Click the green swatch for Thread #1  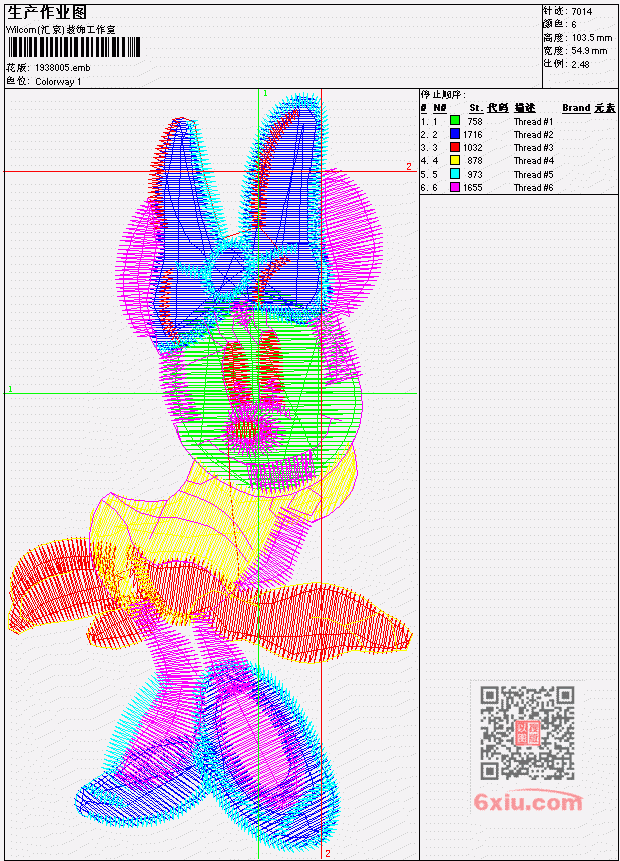click(x=455, y=120)
